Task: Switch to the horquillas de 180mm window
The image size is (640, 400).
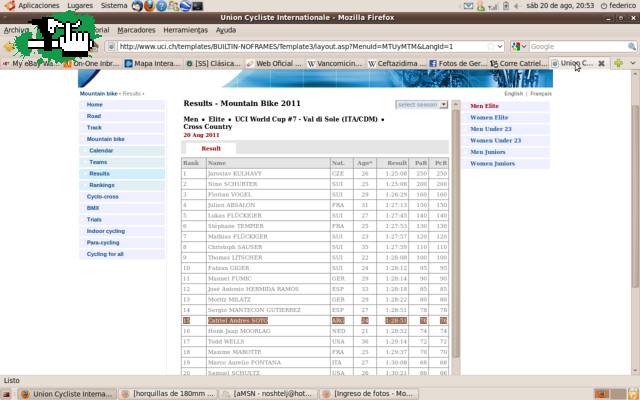Action: point(169,394)
